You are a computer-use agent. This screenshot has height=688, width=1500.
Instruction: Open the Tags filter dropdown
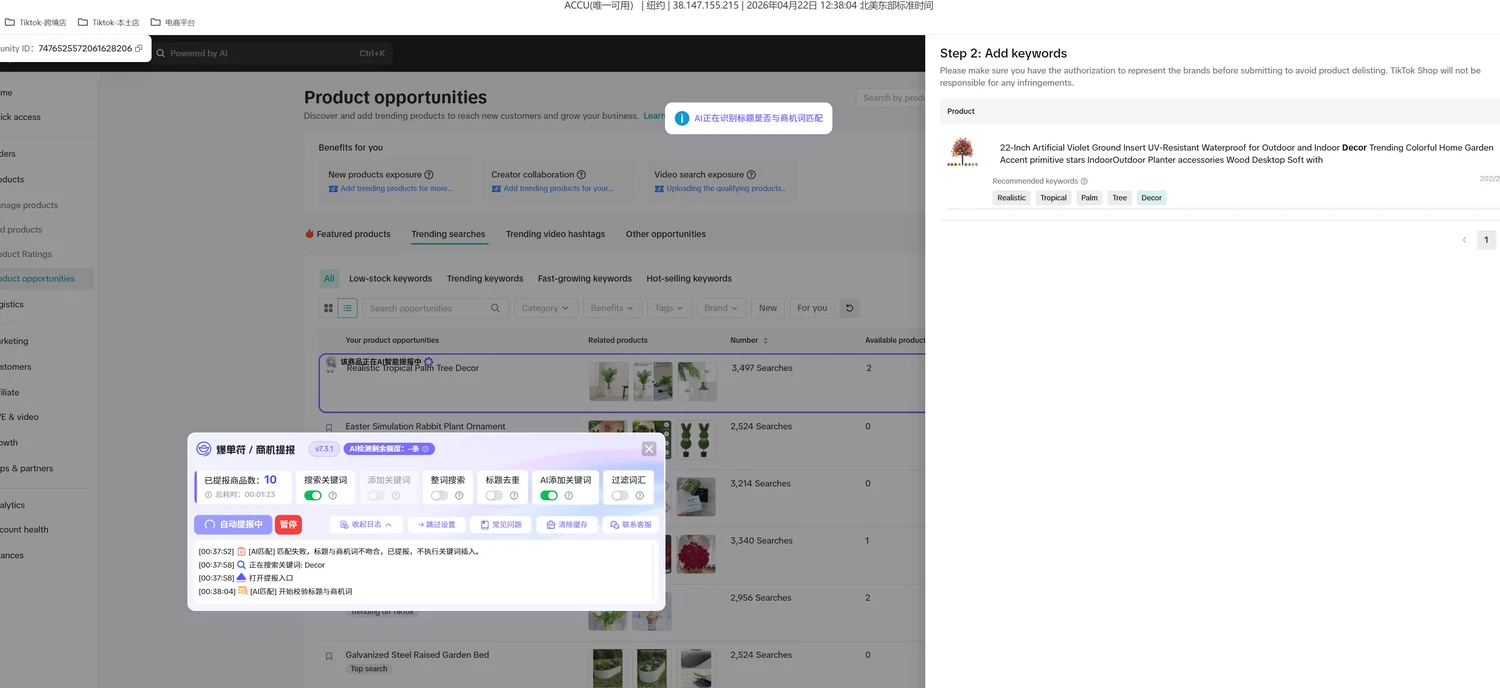pos(670,308)
